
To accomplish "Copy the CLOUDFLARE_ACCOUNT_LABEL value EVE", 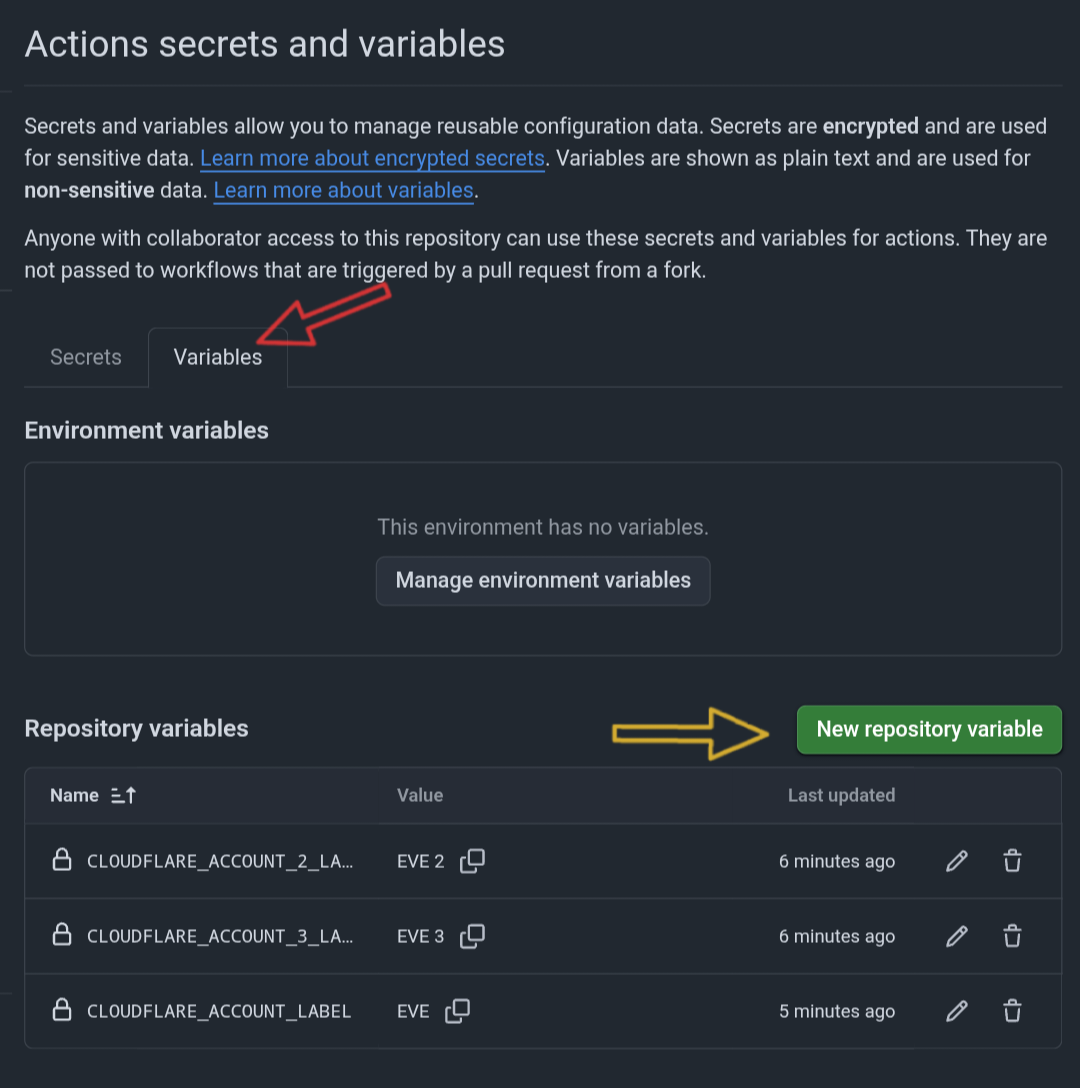I will 457,1011.
